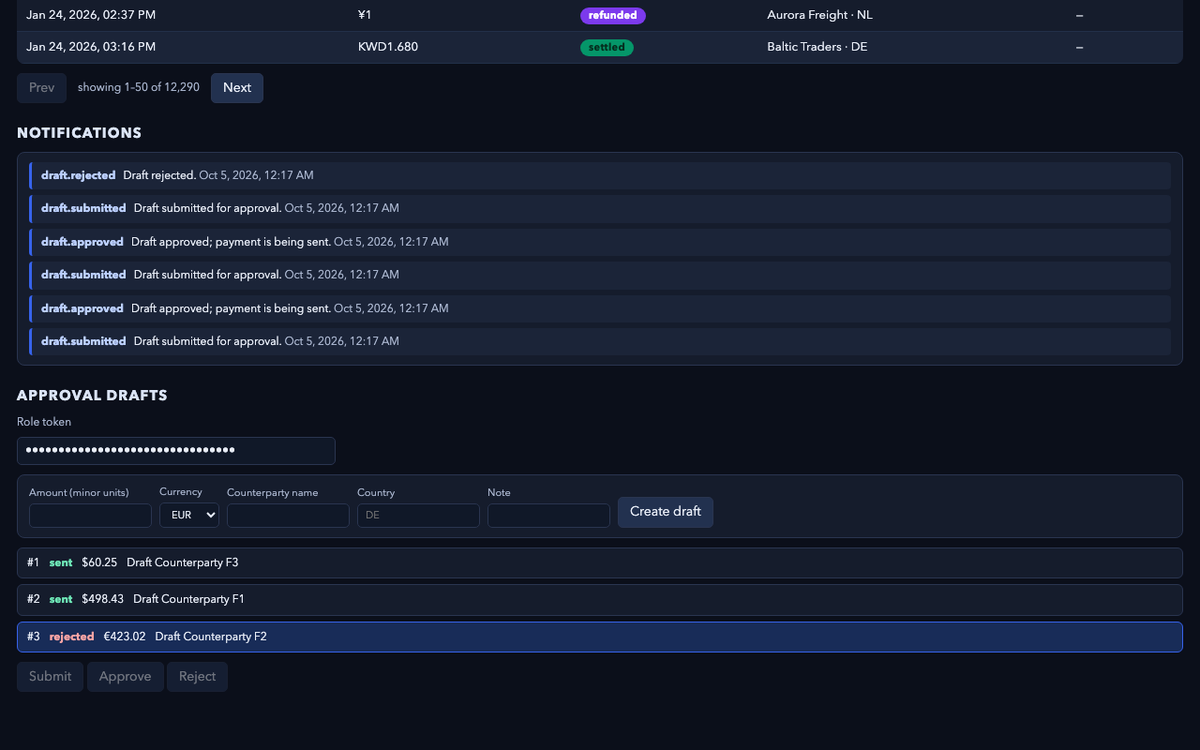The width and height of the screenshot is (1200, 750).
Task: Focus the Amount (minor units) field
Action: tap(90, 515)
